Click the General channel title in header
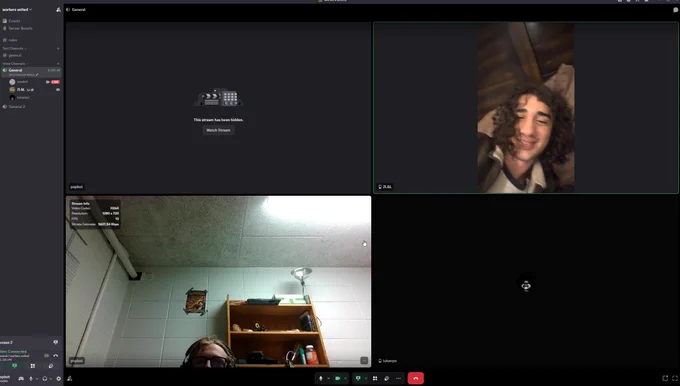 point(78,10)
